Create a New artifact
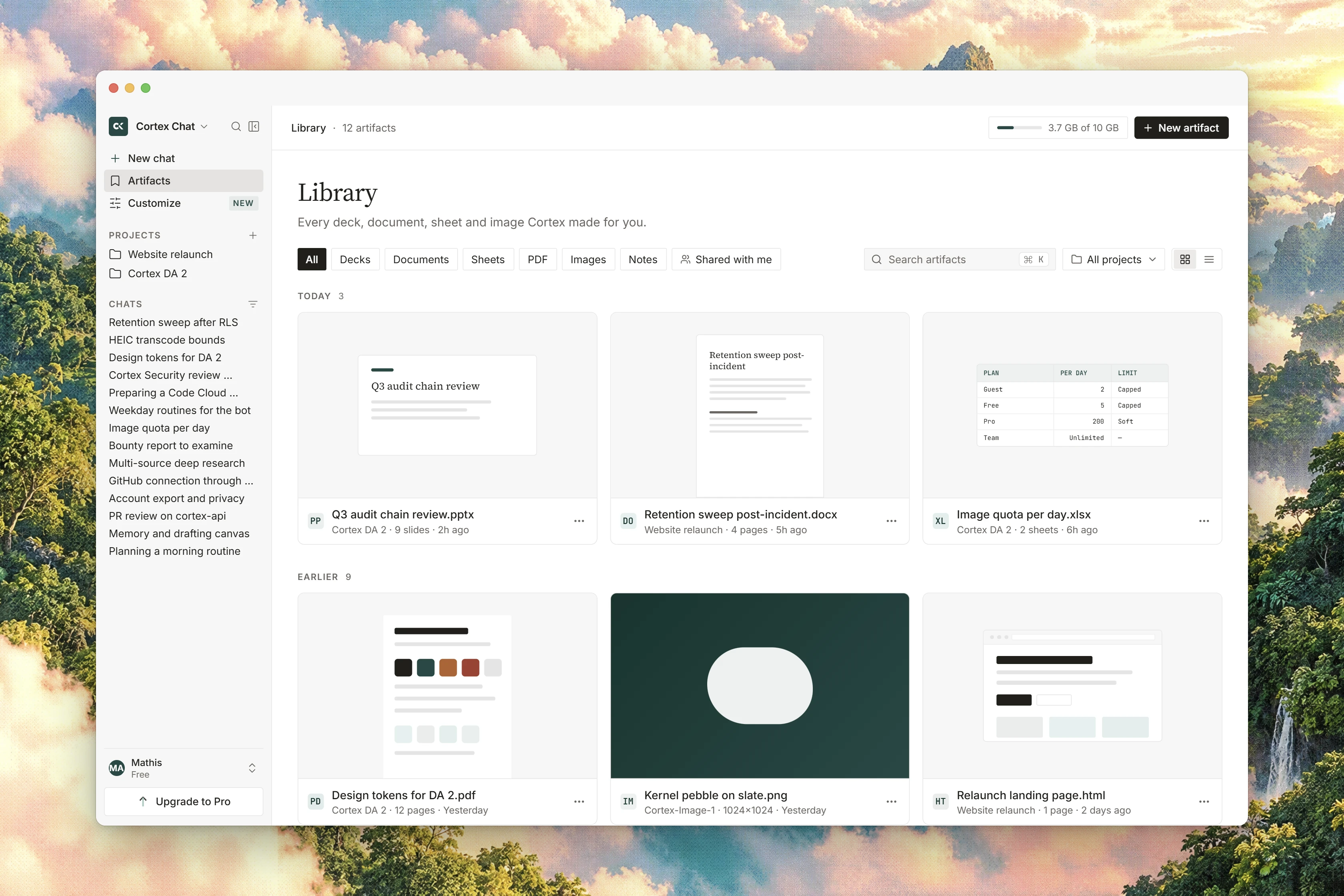The image size is (1344, 896). point(1181,128)
